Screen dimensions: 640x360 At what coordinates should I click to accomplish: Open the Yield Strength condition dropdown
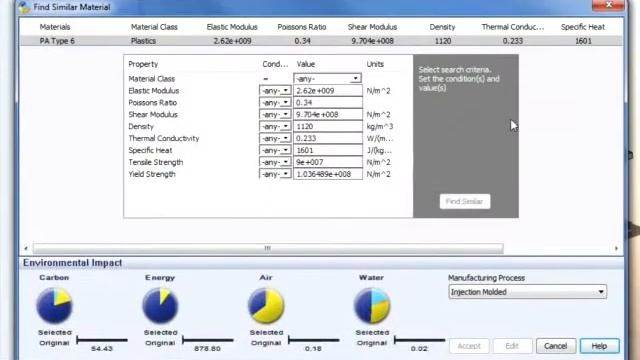pyautogui.click(x=286, y=174)
